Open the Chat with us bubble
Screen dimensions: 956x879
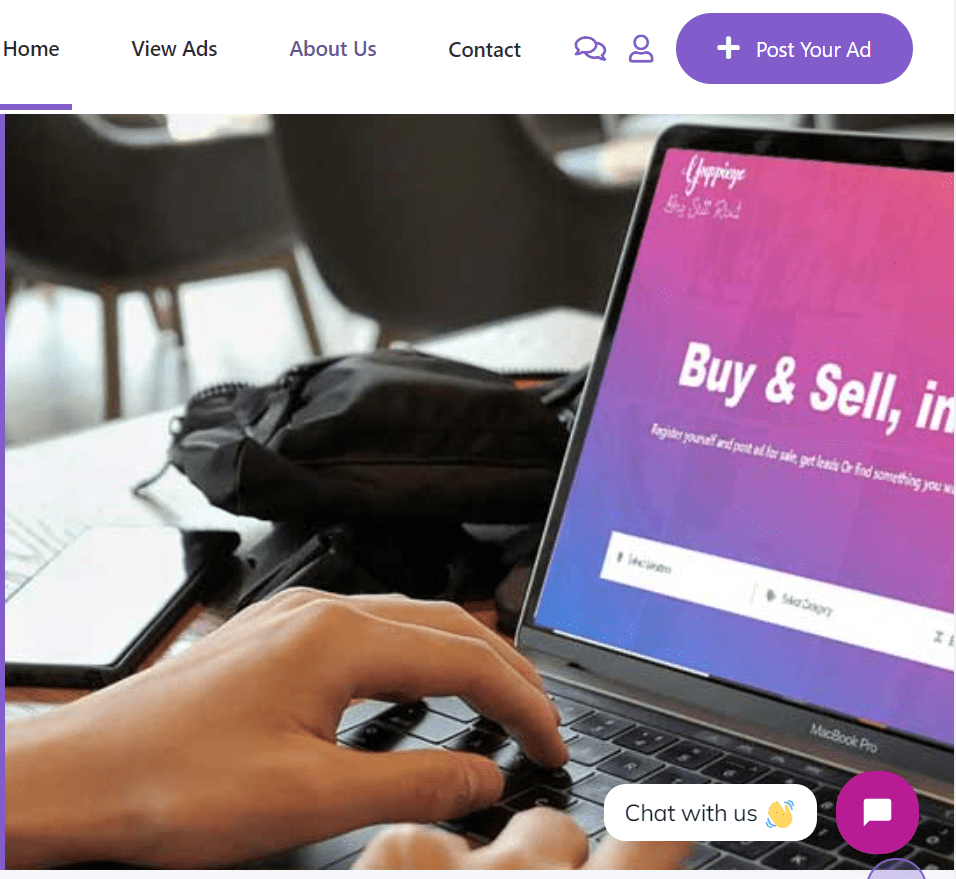point(710,813)
